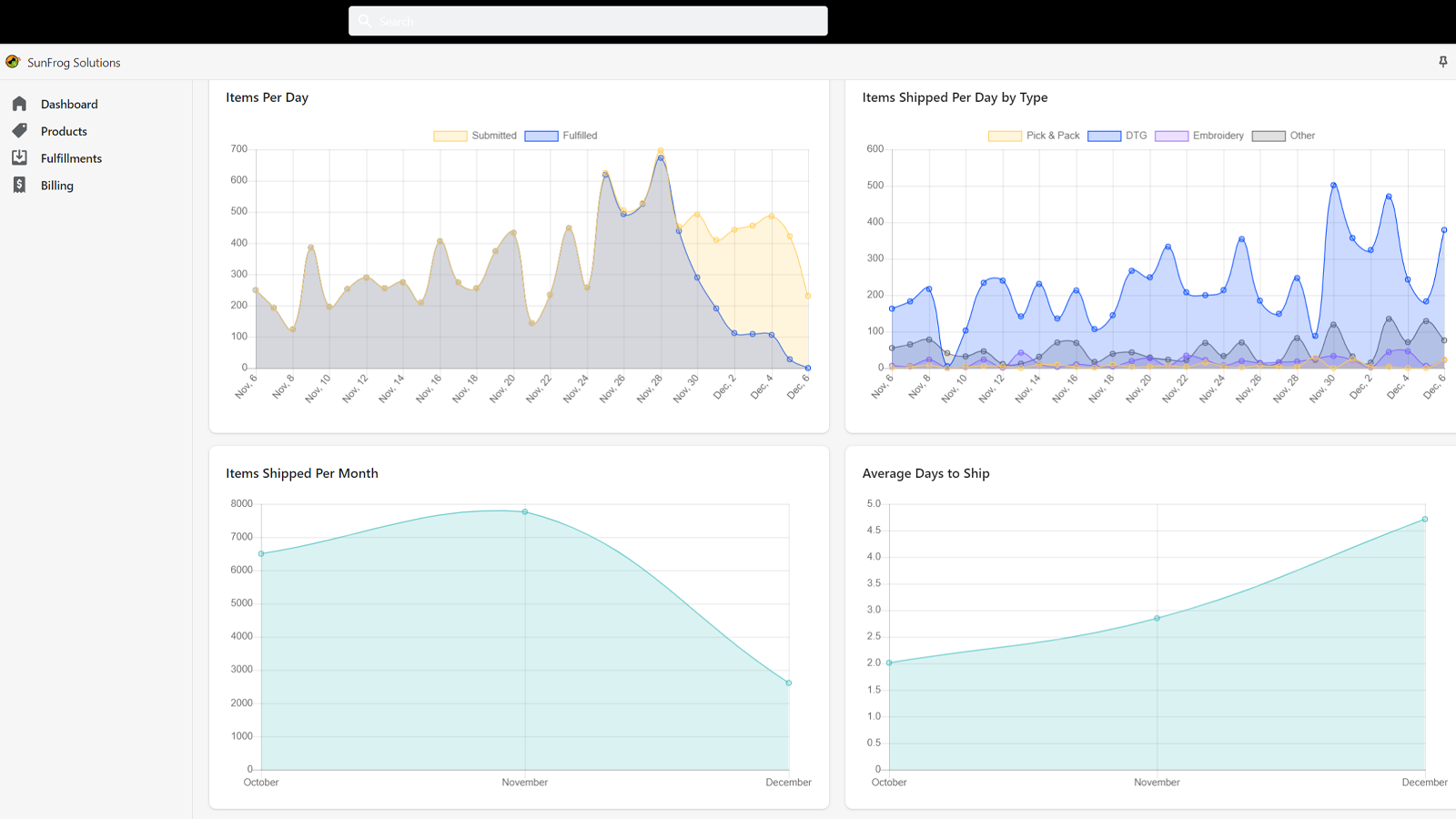Click the pin icon in the top right
This screenshot has width=1456, height=819.
pos(1442,61)
